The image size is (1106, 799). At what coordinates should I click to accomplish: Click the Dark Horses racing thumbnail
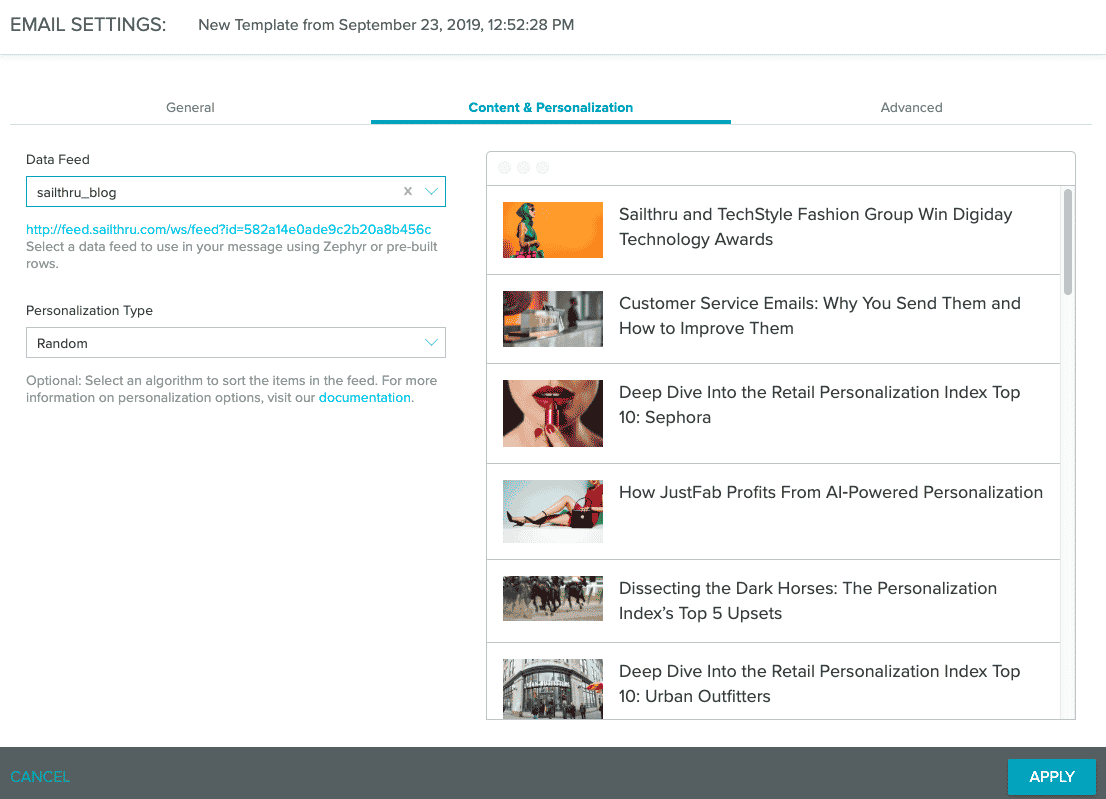552,598
